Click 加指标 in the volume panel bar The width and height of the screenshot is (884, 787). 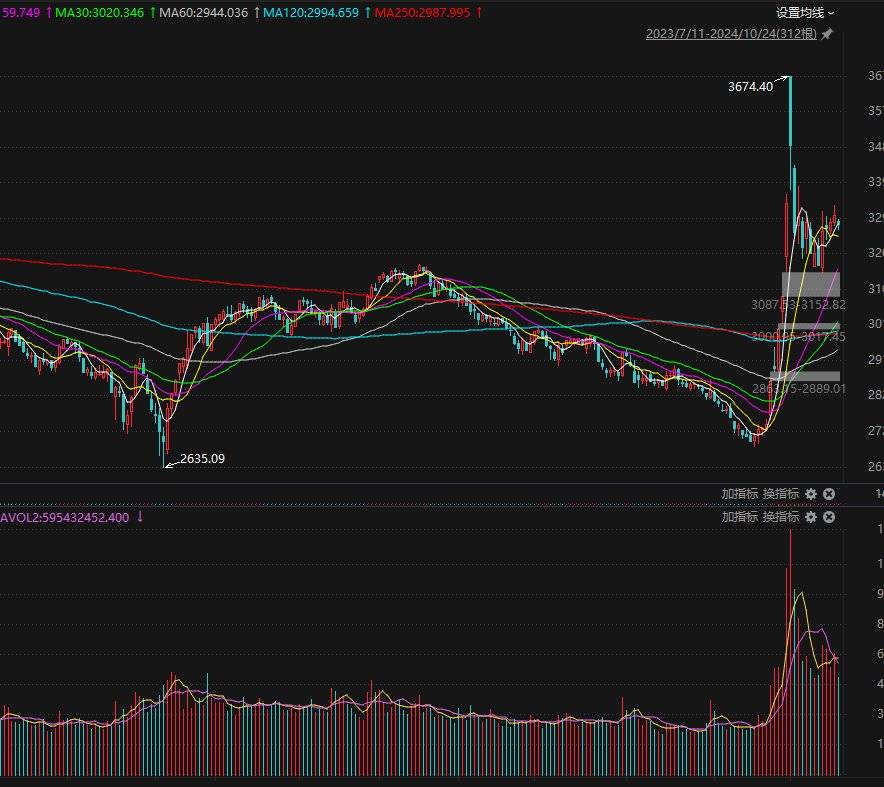740,517
